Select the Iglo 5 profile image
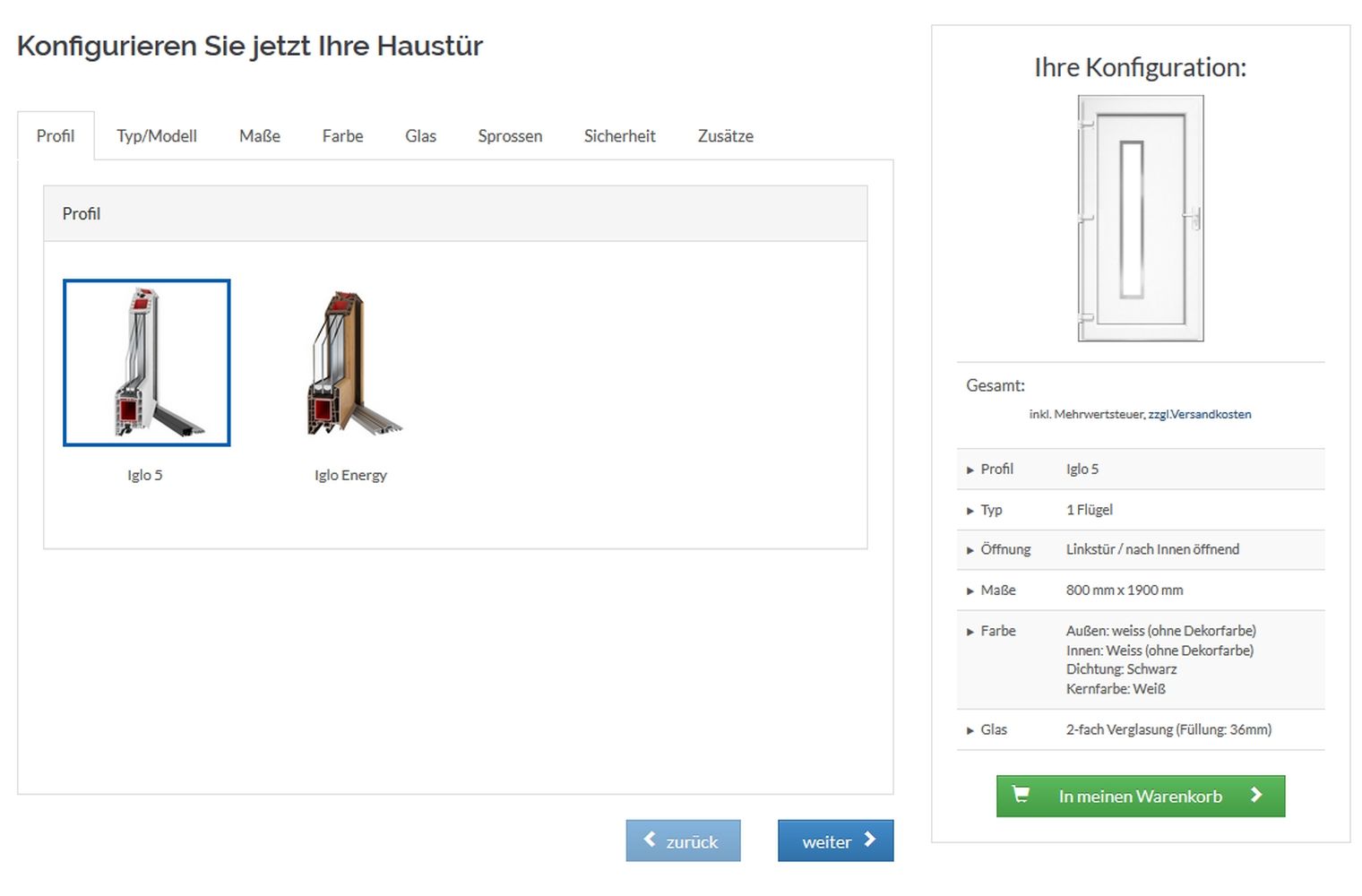Image resolution: width=1362 pixels, height=896 pixels. tap(146, 362)
